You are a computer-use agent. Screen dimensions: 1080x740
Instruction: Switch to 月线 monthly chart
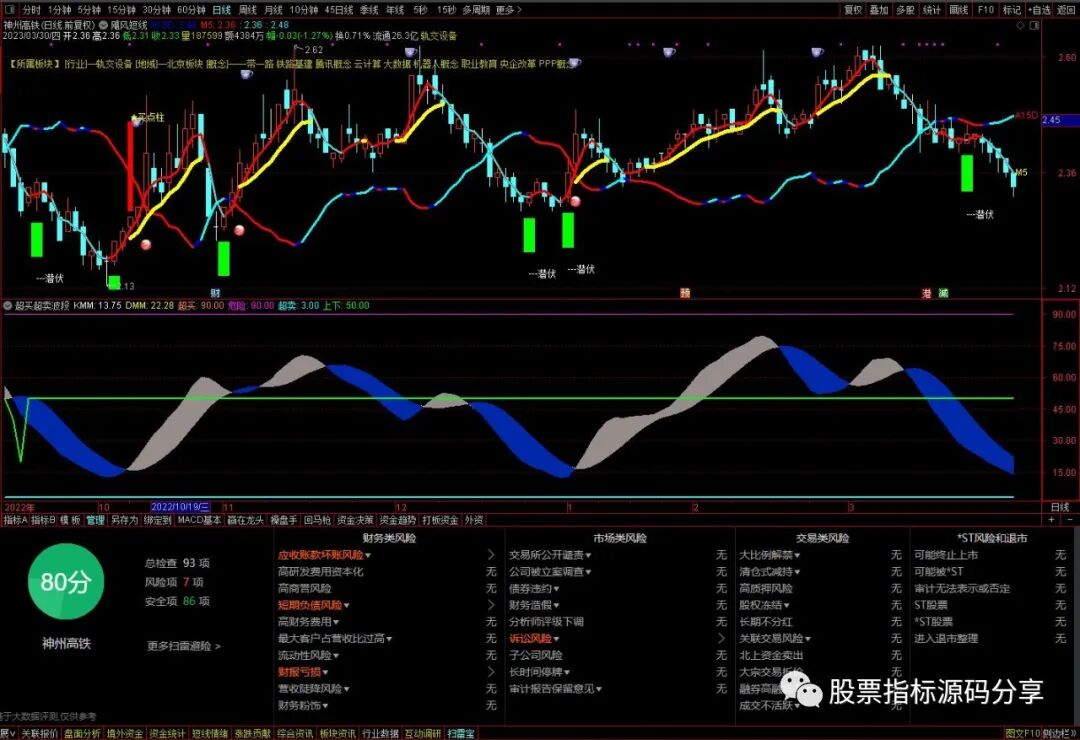coord(273,10)
